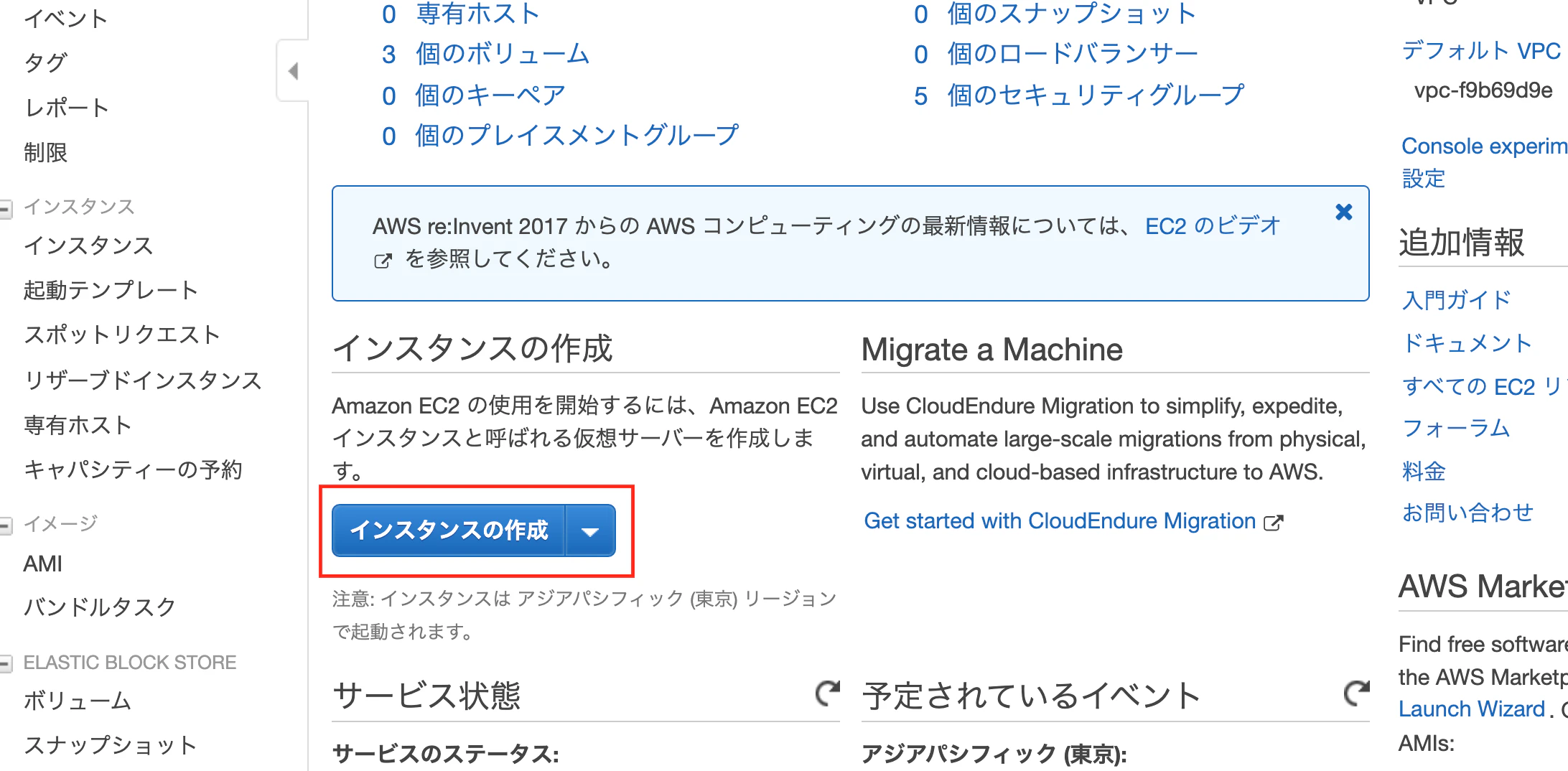Collapse the ELASTIC BLOCK STORE section
This screenshot has width=1568, height=771.
[x=6, y=661]
